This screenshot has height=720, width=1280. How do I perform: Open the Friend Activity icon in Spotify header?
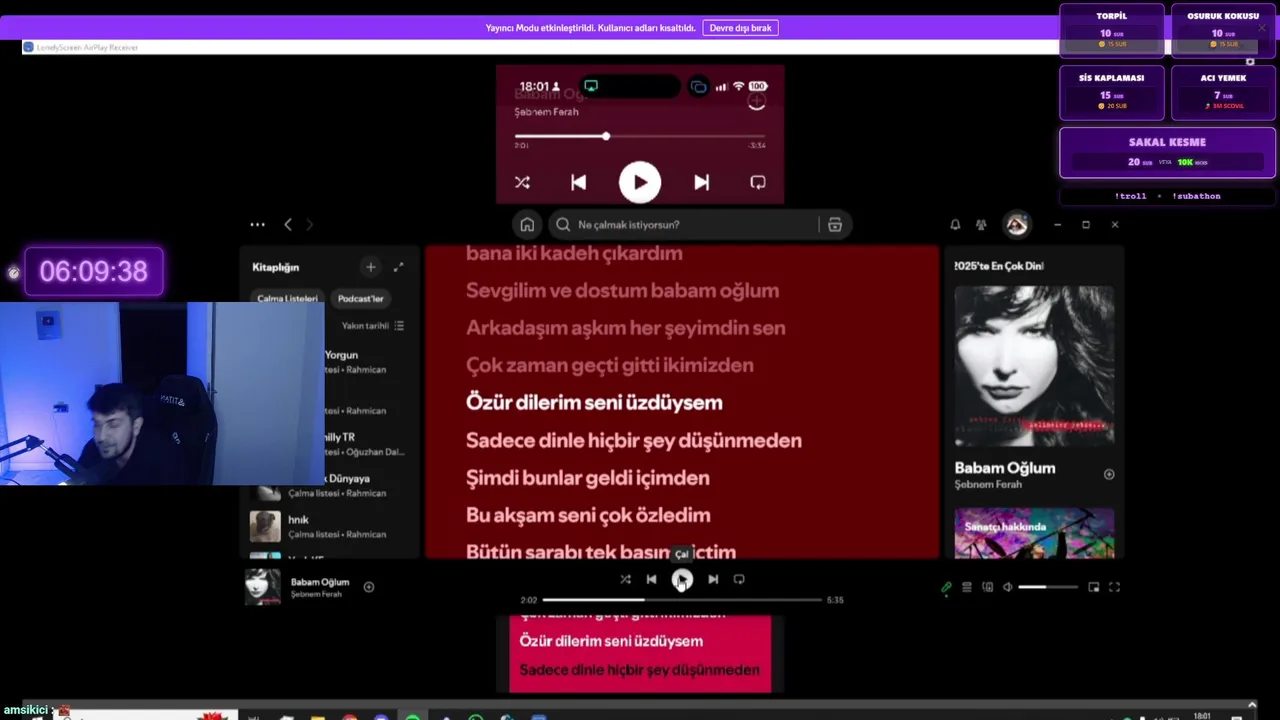click(x=981, y=225)
